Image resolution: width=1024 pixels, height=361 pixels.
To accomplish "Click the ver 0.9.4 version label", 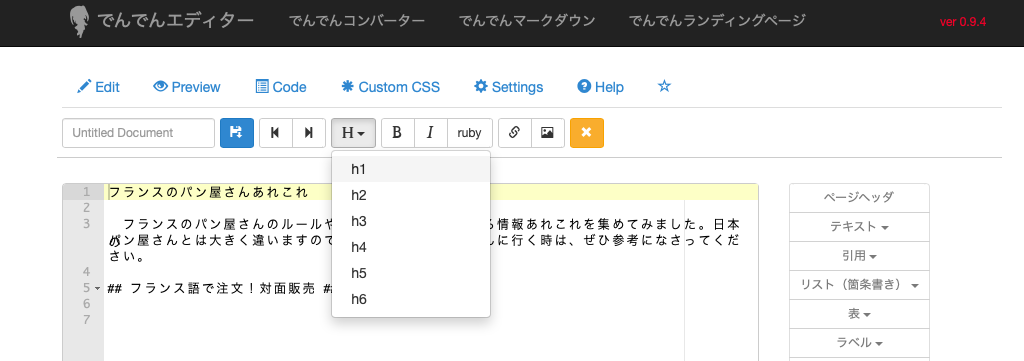I will pyautogui.click(x=963, y=22).
